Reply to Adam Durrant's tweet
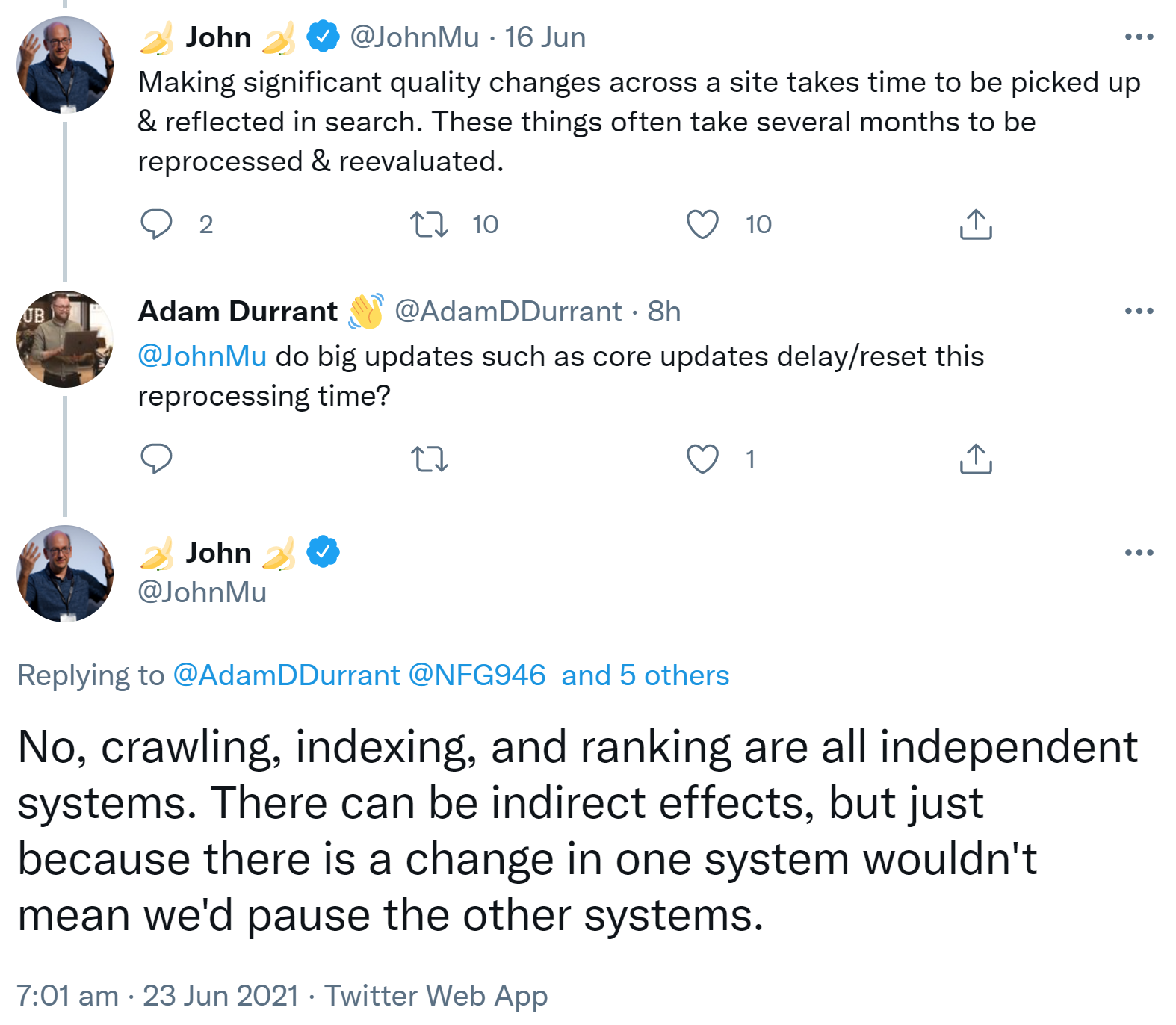The image size is (1176, 1025). point(156,459)
